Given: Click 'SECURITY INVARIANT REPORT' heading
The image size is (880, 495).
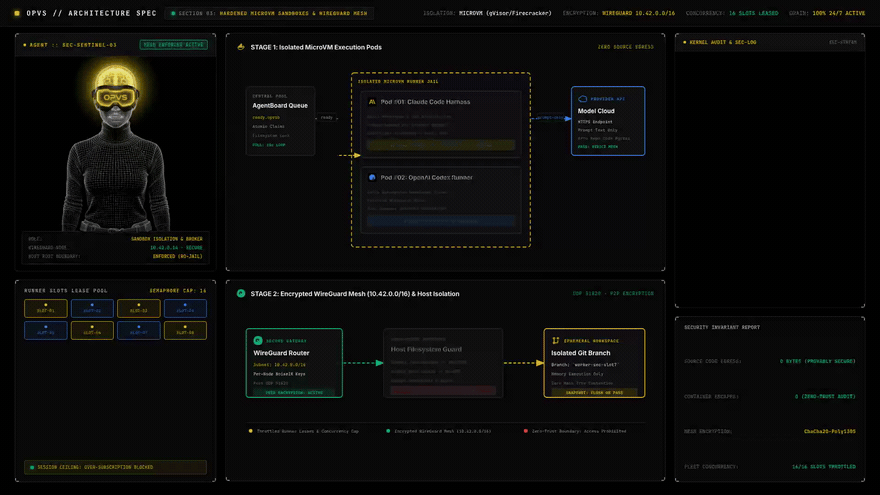Looking at the screenshot, I should (x=722, y=327).
